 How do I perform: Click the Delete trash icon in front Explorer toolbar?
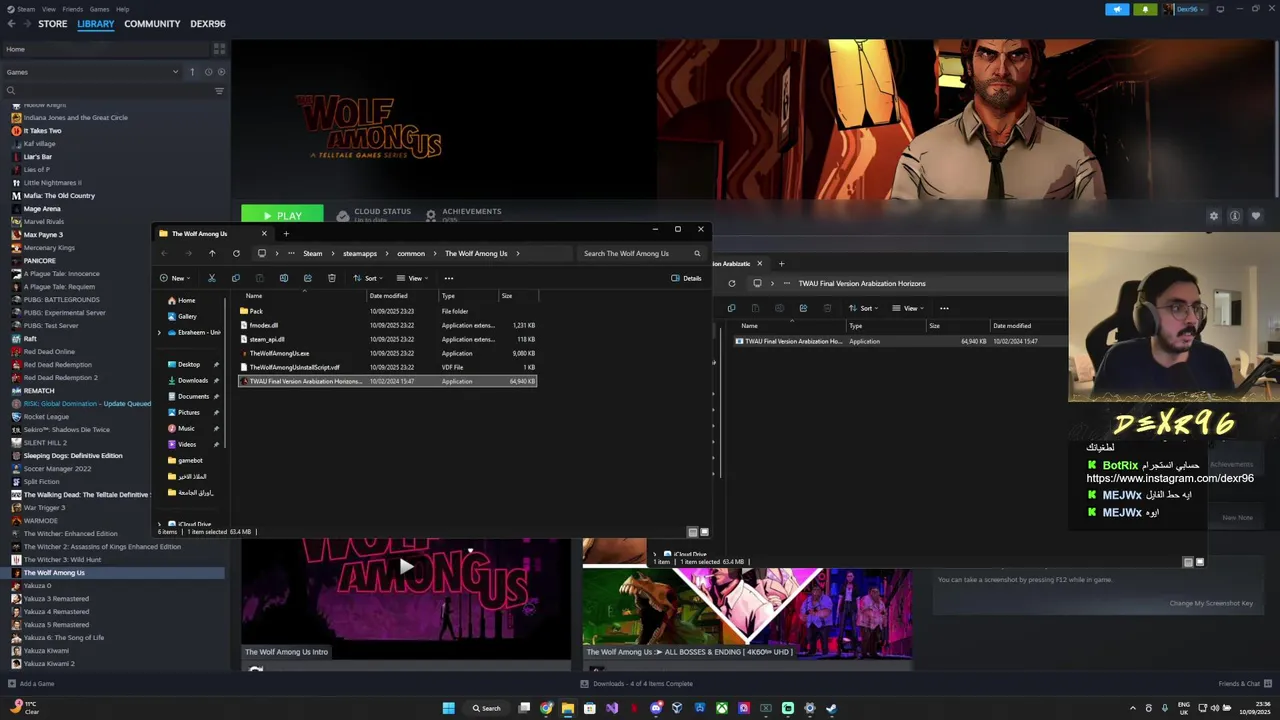pyautogui.click(x=332, y=278)
